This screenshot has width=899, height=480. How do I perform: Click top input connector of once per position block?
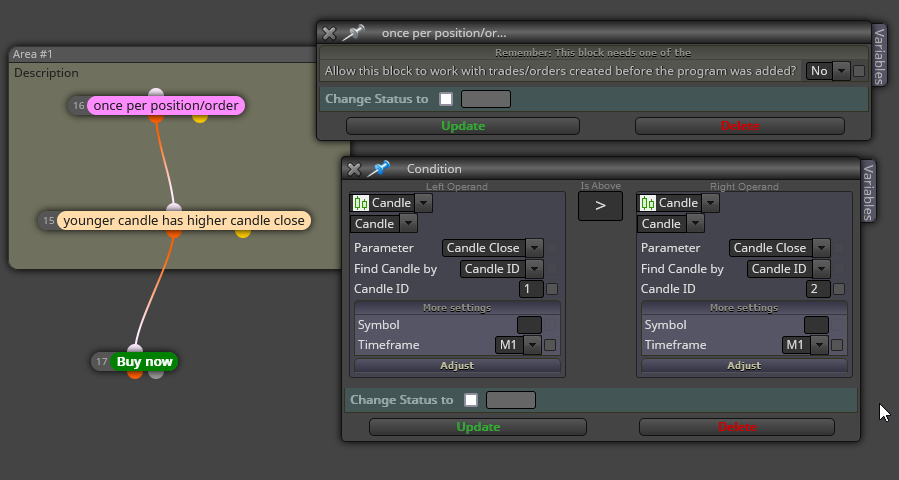tap(156, 93)
